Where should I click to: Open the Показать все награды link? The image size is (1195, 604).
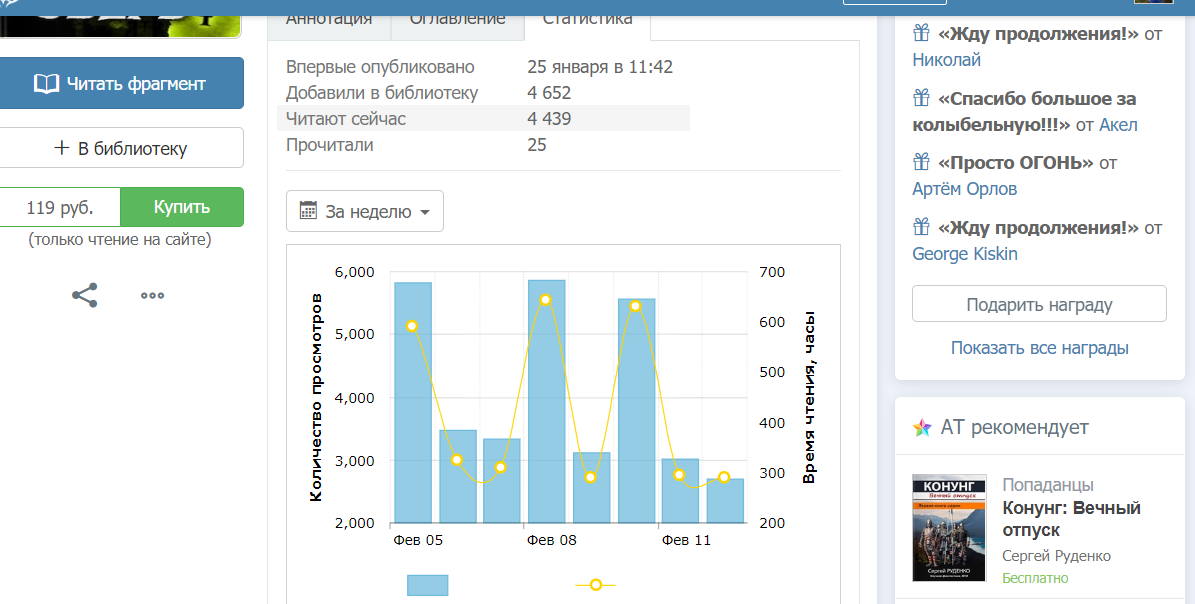click(1039, 348)
